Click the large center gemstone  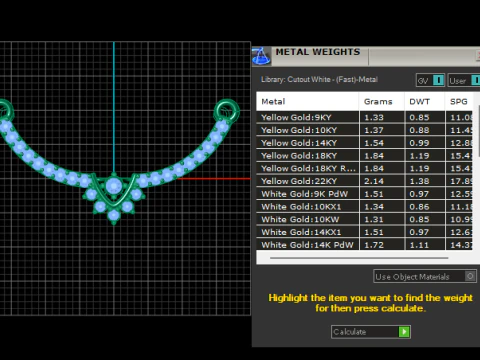(x=114, y=185)
